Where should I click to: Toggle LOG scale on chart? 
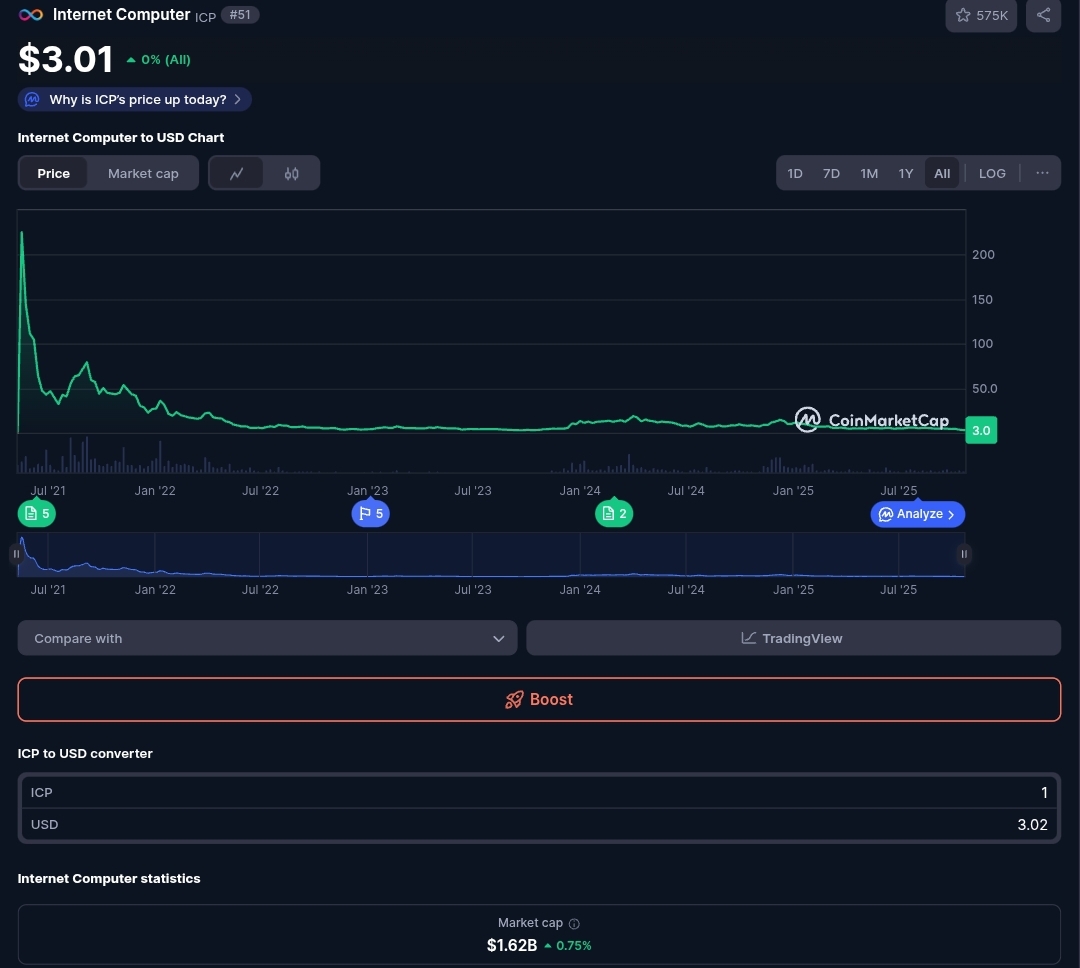click(992, 173)
